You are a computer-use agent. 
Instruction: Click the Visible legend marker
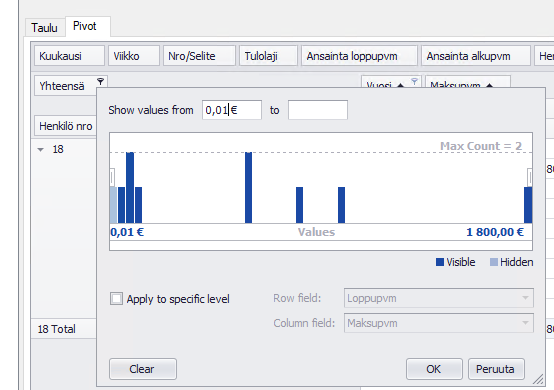point(440,262)
